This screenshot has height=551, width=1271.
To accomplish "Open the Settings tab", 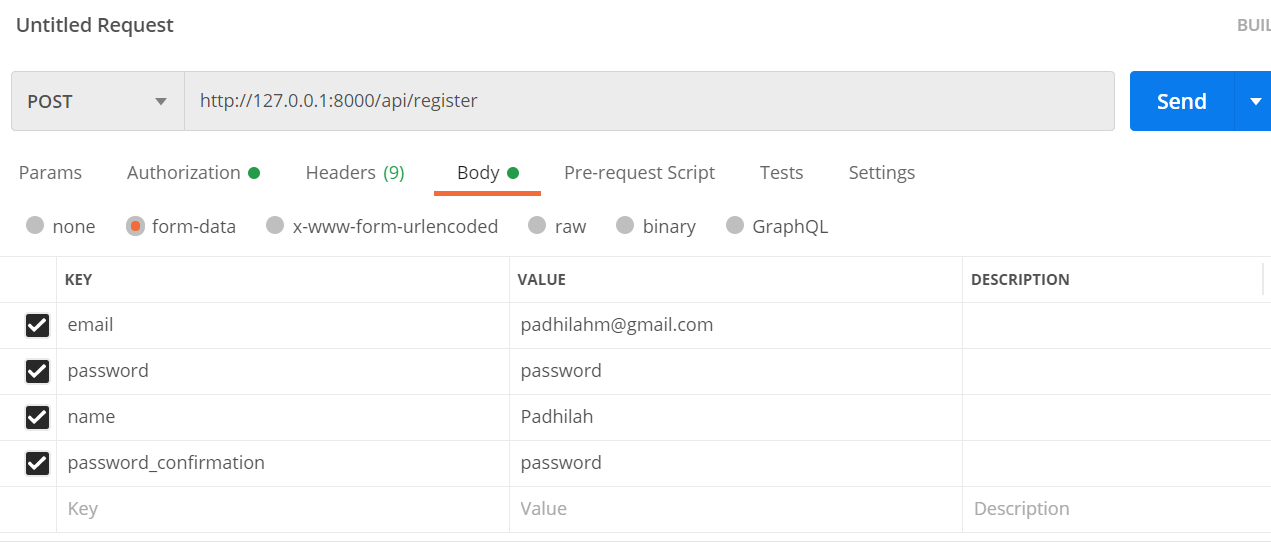I will (881, 173).
